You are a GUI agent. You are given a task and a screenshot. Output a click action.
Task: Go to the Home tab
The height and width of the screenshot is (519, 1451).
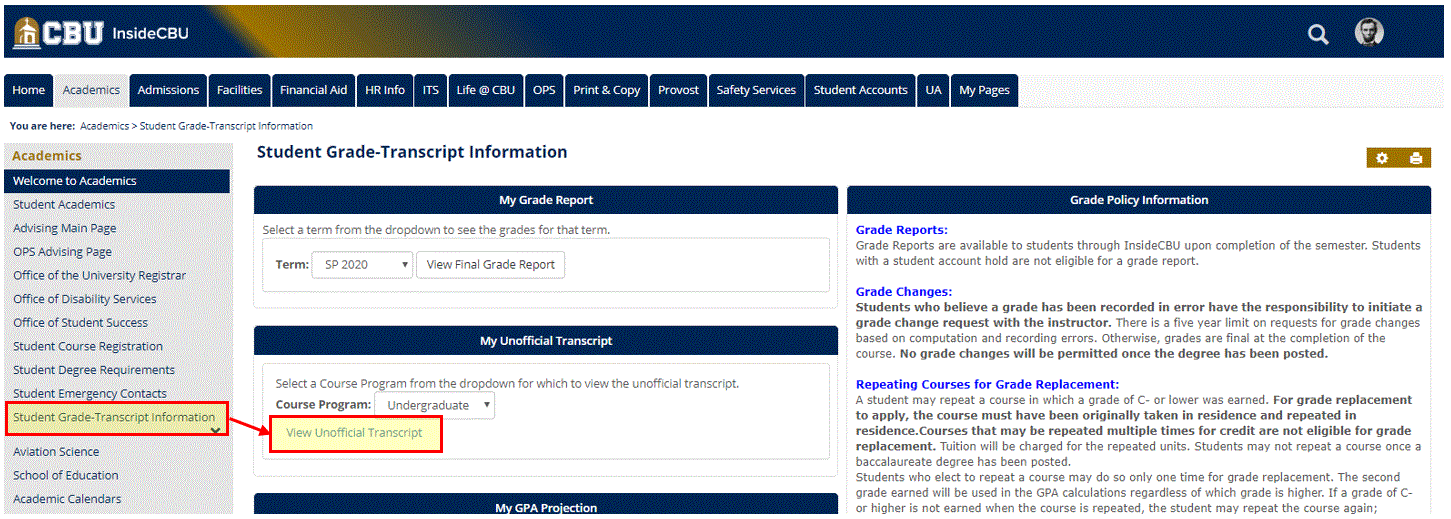point(29,90)
